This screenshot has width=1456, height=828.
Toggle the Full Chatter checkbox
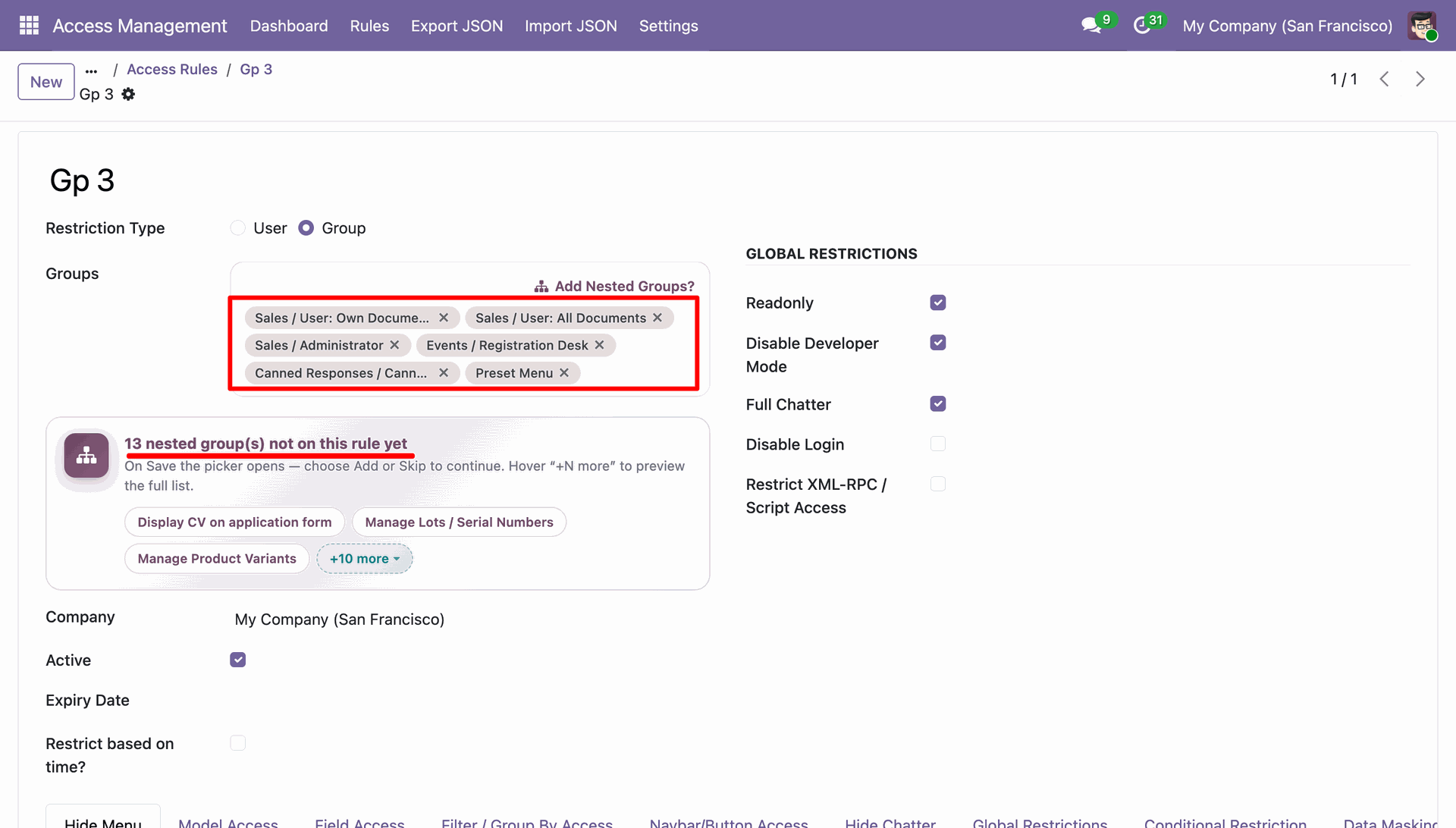(x=938, y=404)
